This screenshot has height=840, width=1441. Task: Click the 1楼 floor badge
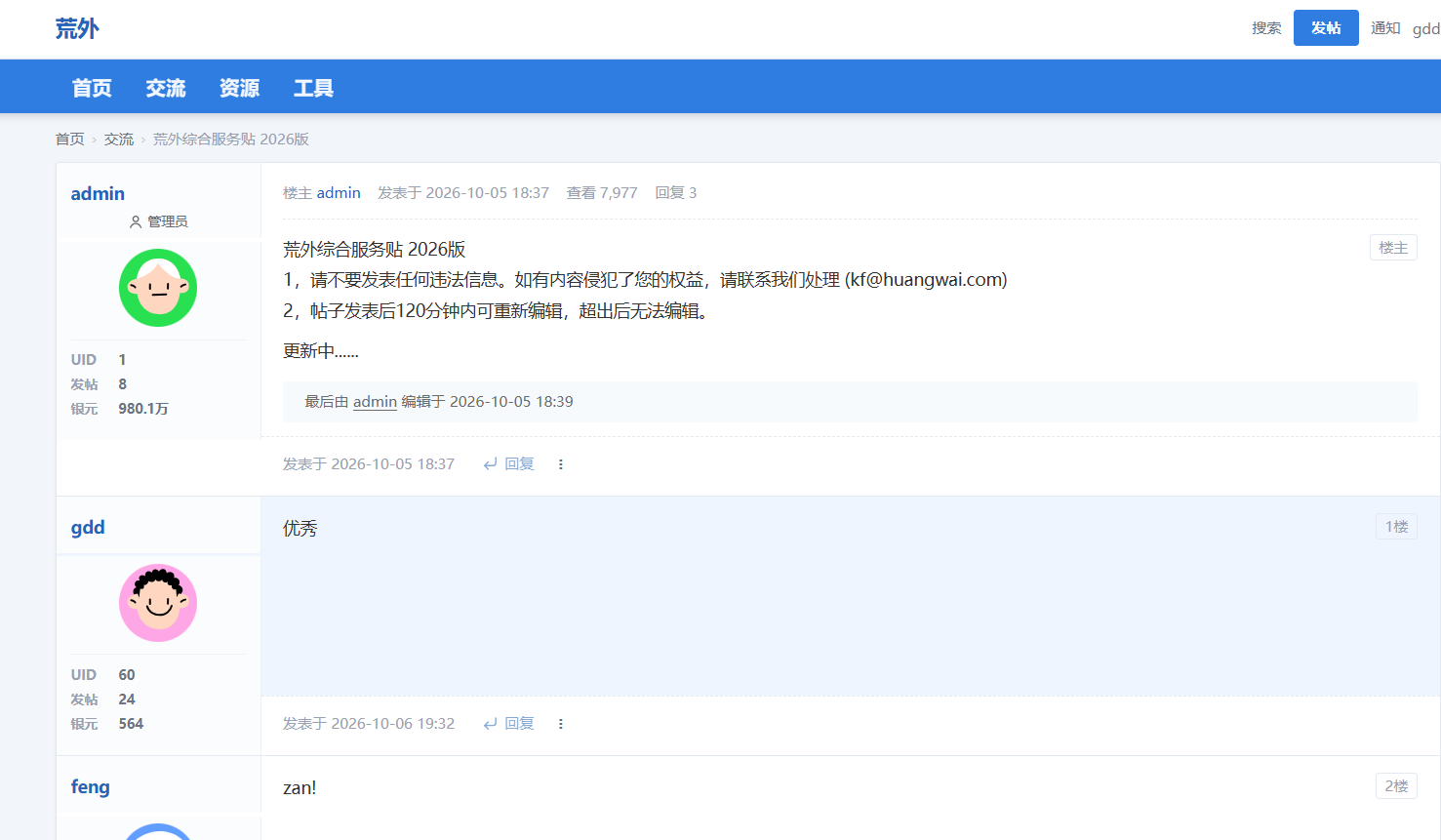[1396, 527]
